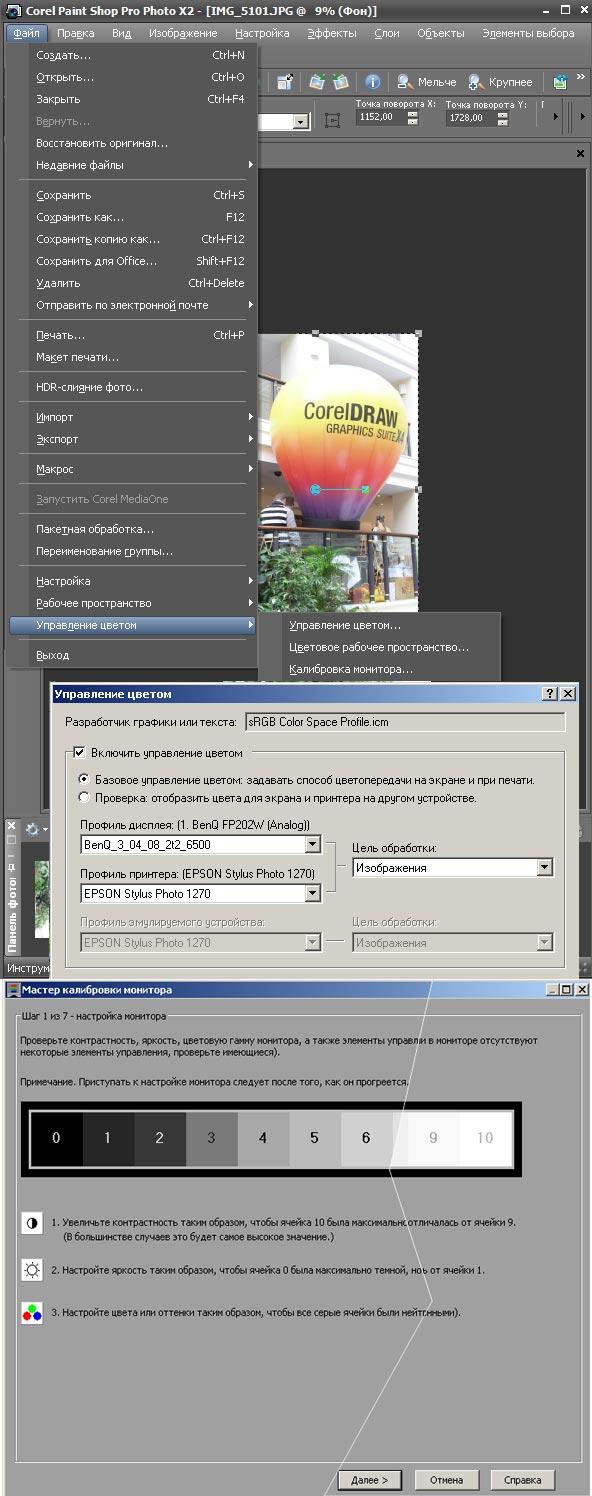Click the save-style icon after Крупнее
592x1496 pixels.
[x=561, y=82]
